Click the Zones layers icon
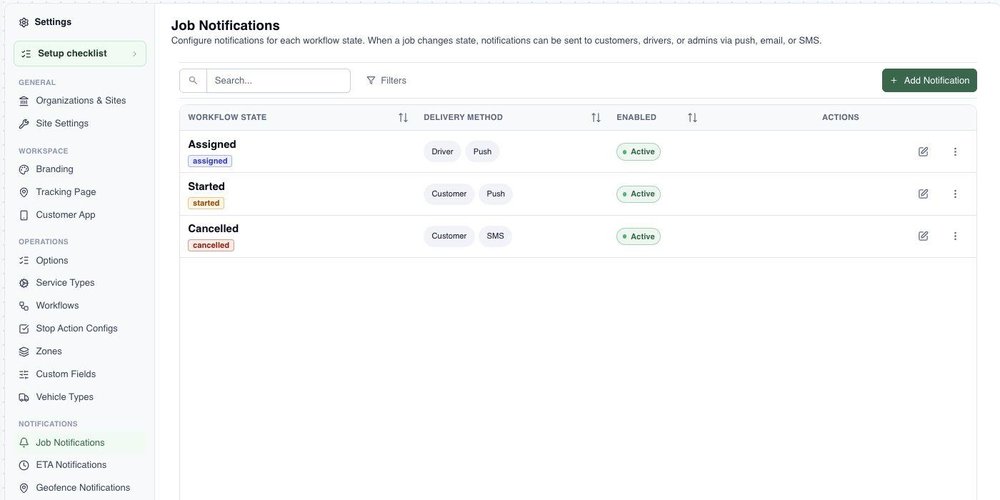This screenshot has height=500, width=1000. 24,351
